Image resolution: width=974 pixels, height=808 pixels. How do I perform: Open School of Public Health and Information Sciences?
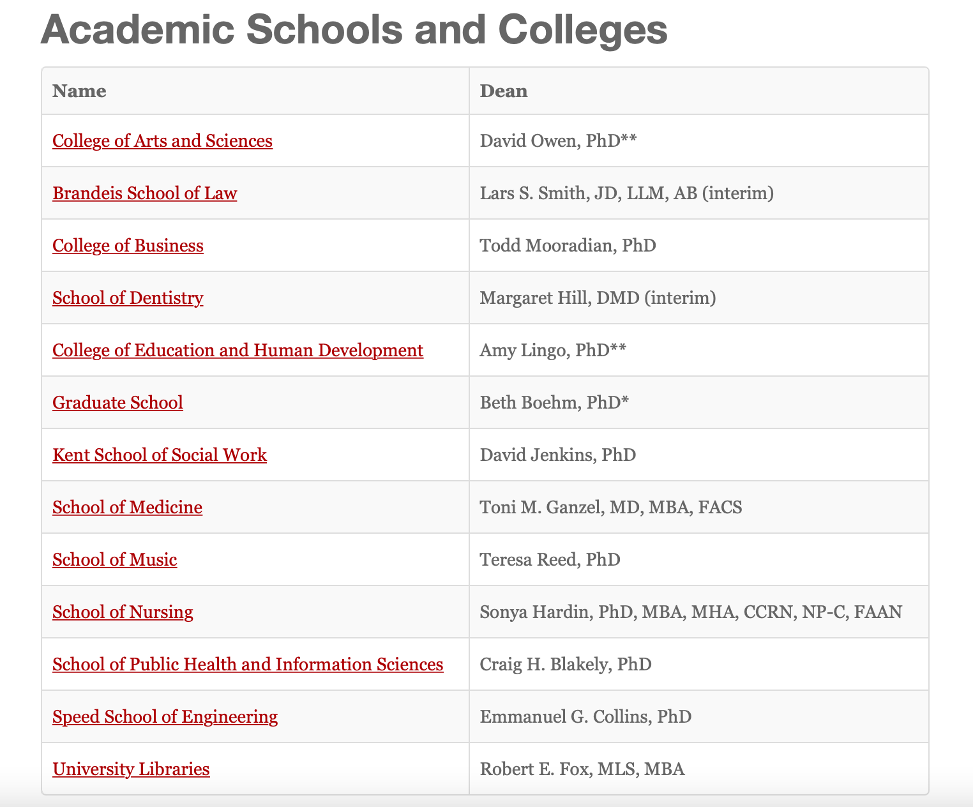click(247, 664)
